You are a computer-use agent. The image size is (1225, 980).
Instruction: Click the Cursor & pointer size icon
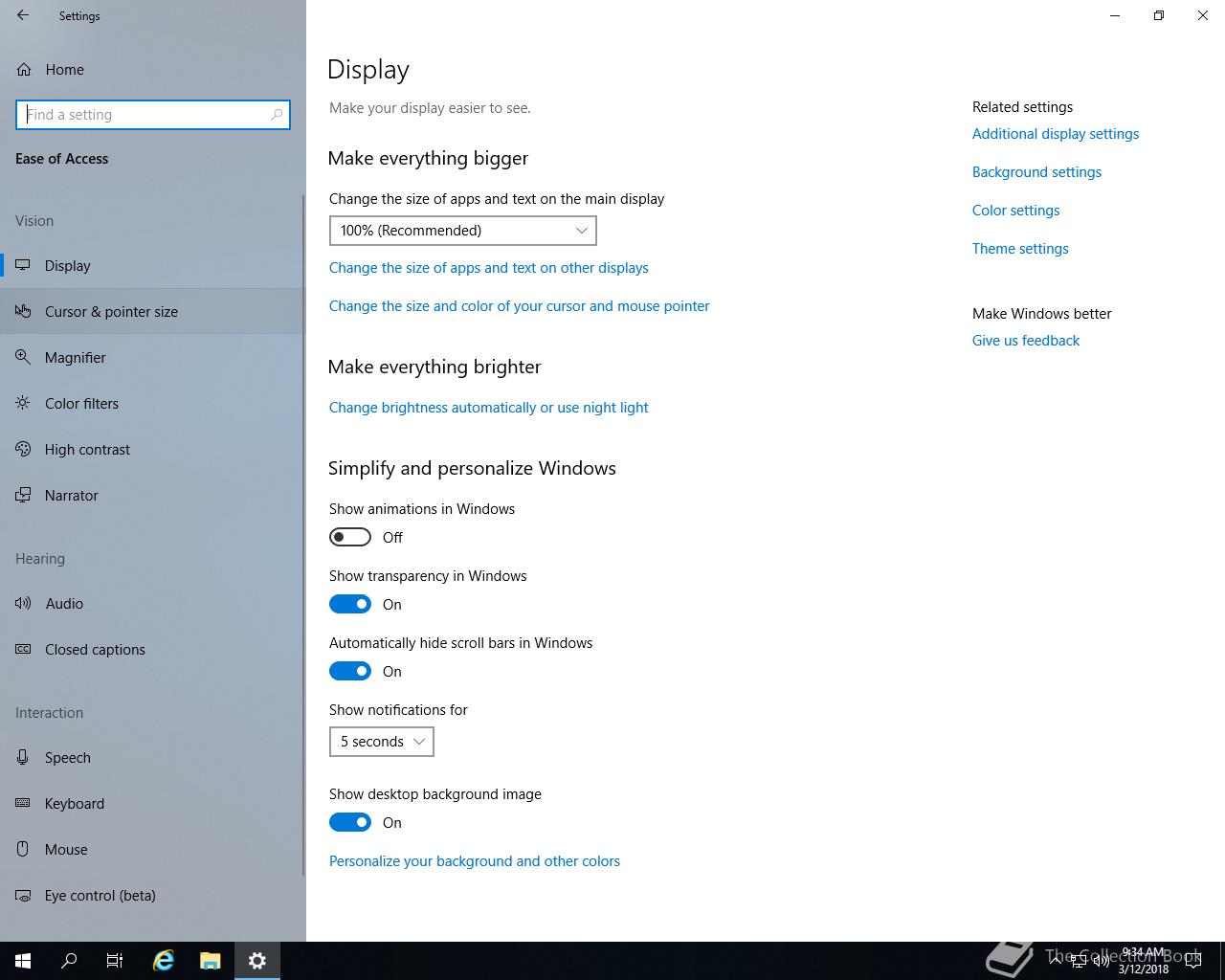pos(23,311)
